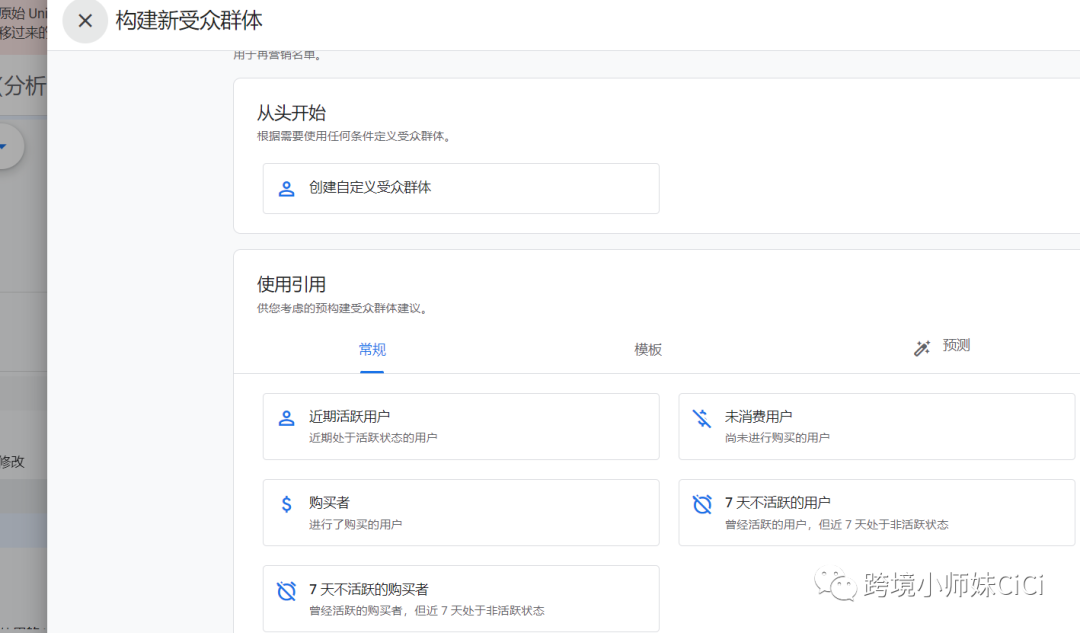Click the magic wand icon beside 预测

click(x=921, y=347)
